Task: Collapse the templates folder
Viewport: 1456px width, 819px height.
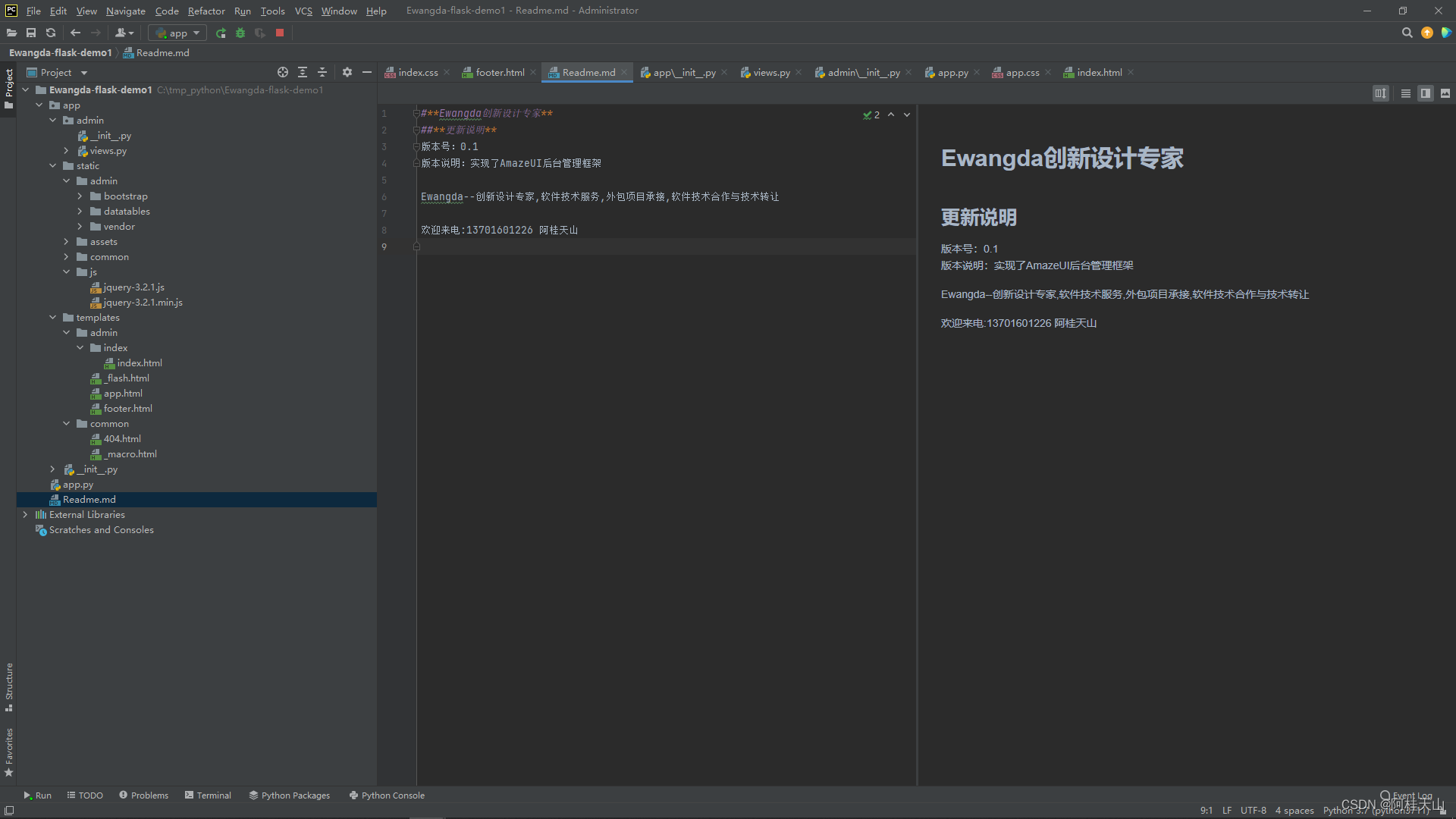Action: (53, 317)
